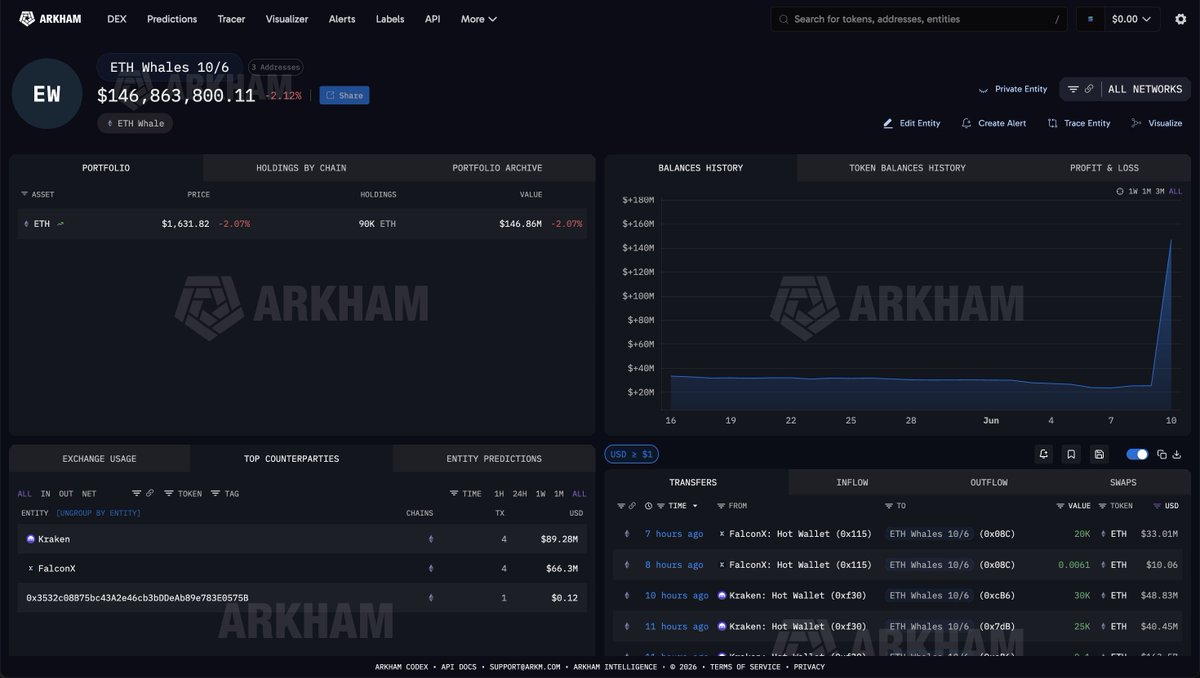This screenshot has width=1200, height=678.
Task: Click the EW entity avatar
Action: 47,94
